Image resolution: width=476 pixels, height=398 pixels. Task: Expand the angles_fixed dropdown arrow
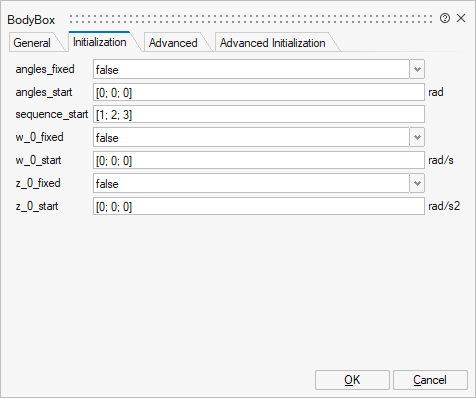(417, 69)
